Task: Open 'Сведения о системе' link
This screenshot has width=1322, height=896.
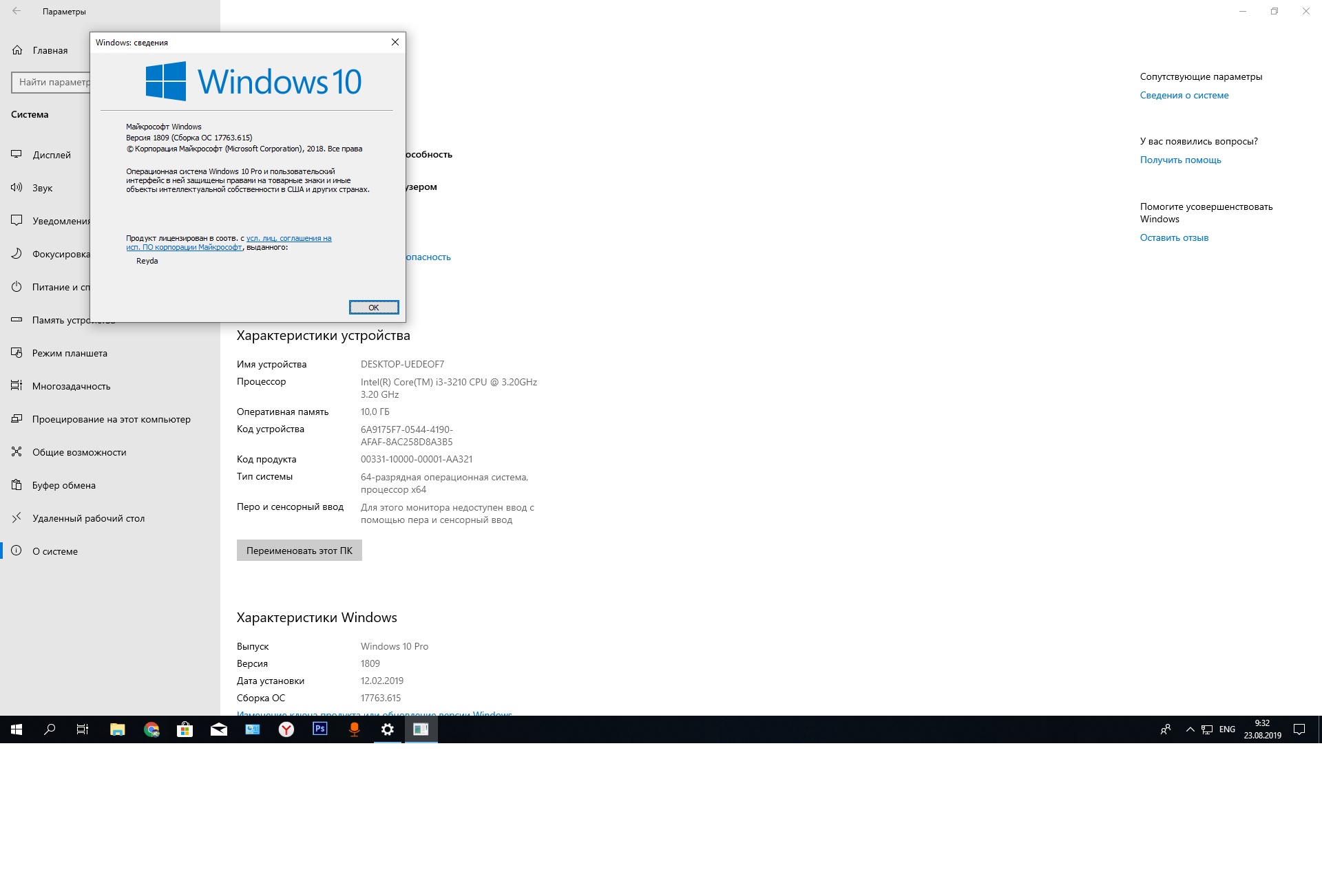Action: (1184, 95)
